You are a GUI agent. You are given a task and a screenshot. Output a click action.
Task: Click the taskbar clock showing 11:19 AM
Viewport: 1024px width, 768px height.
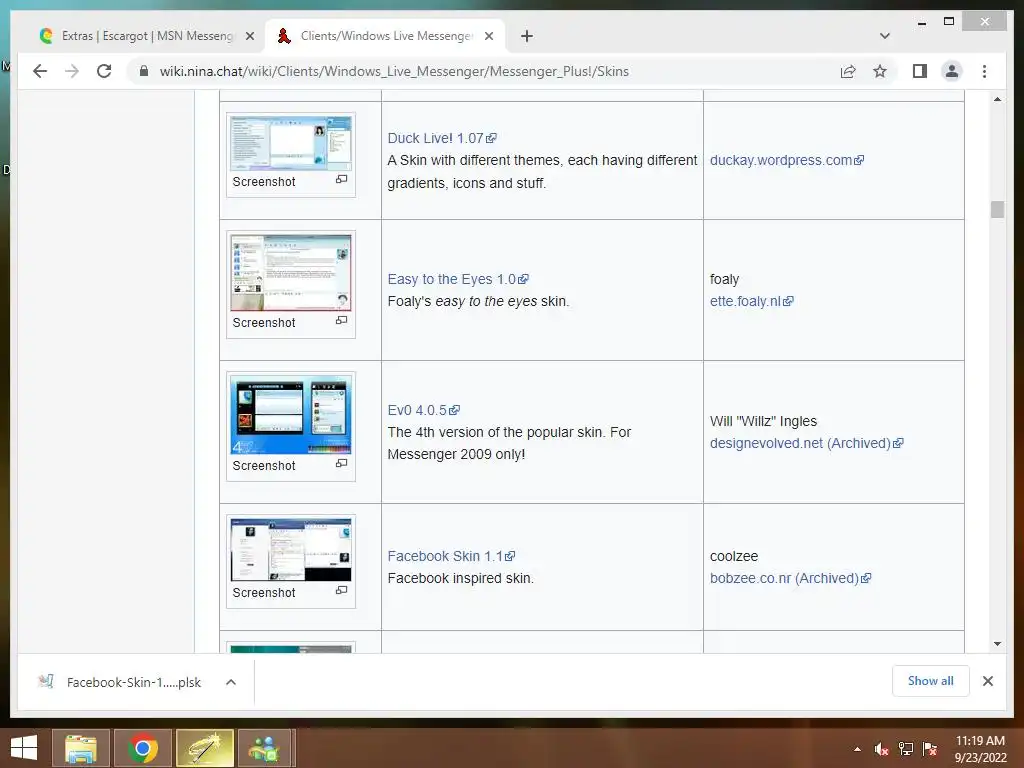pos(980,749)
